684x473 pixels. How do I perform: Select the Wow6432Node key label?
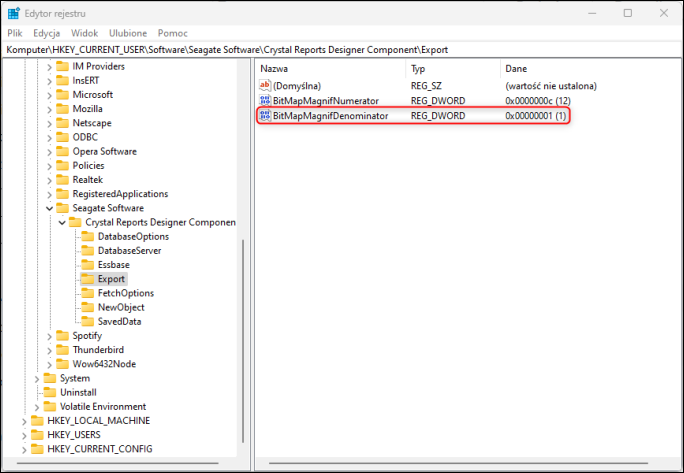coord(104,364)
